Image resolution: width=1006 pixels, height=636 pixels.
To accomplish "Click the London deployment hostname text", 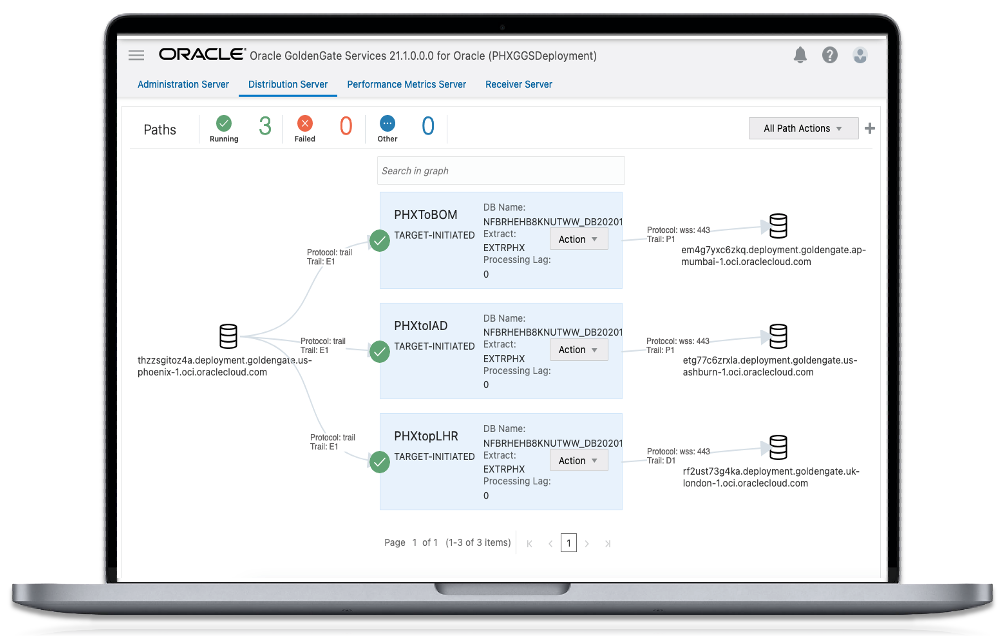I will (x=771, y=477).
